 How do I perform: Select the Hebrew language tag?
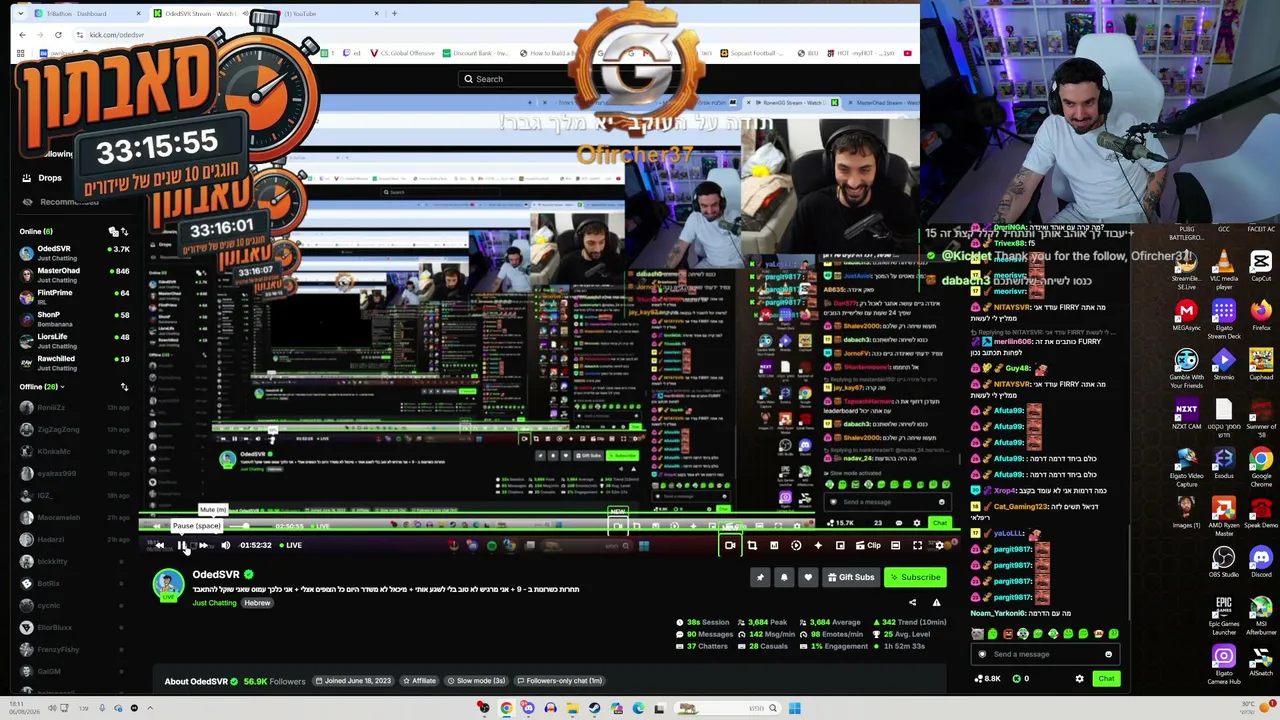tap(257, 603)
